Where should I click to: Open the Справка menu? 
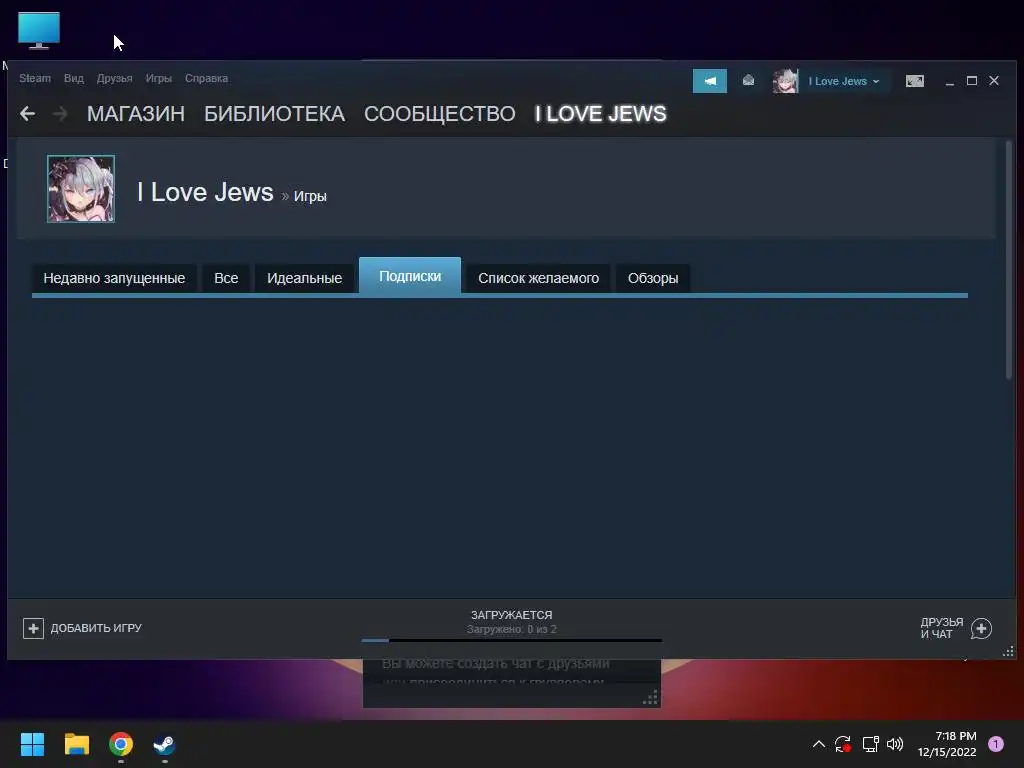(206, 78)
